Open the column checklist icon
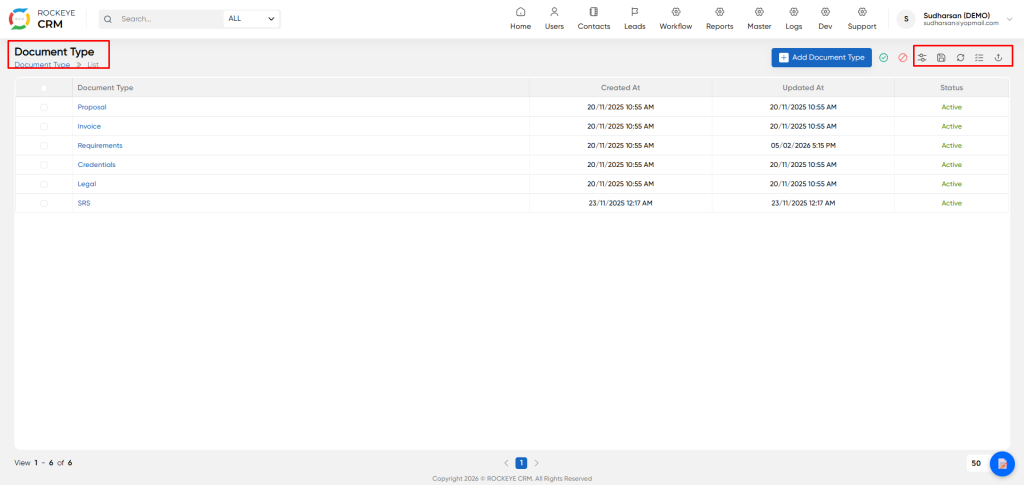This screenshot has height=485, width=1024. coord(979,57)
